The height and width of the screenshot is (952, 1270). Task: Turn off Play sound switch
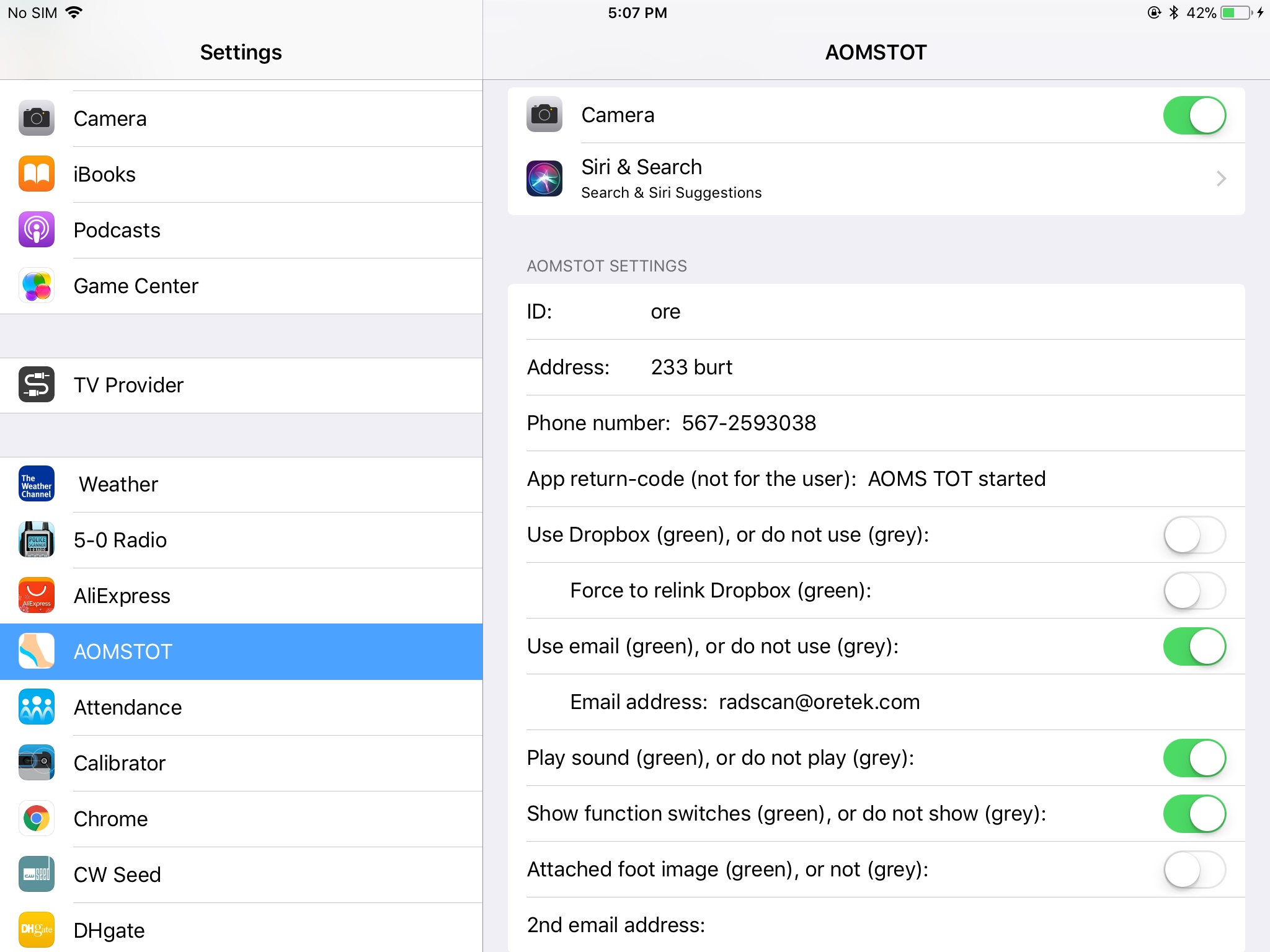1194,758
